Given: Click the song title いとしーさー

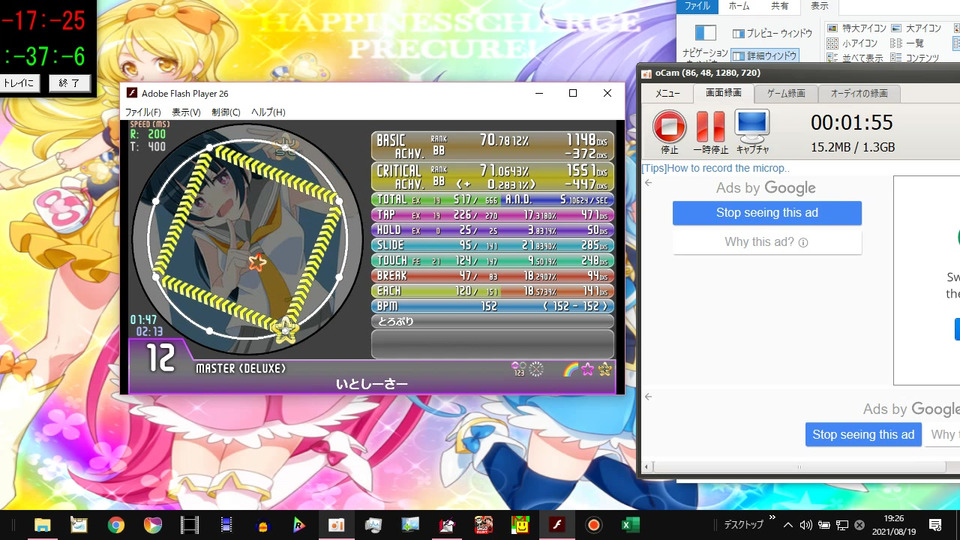Looking at the screenshot, I should point(371,384).
